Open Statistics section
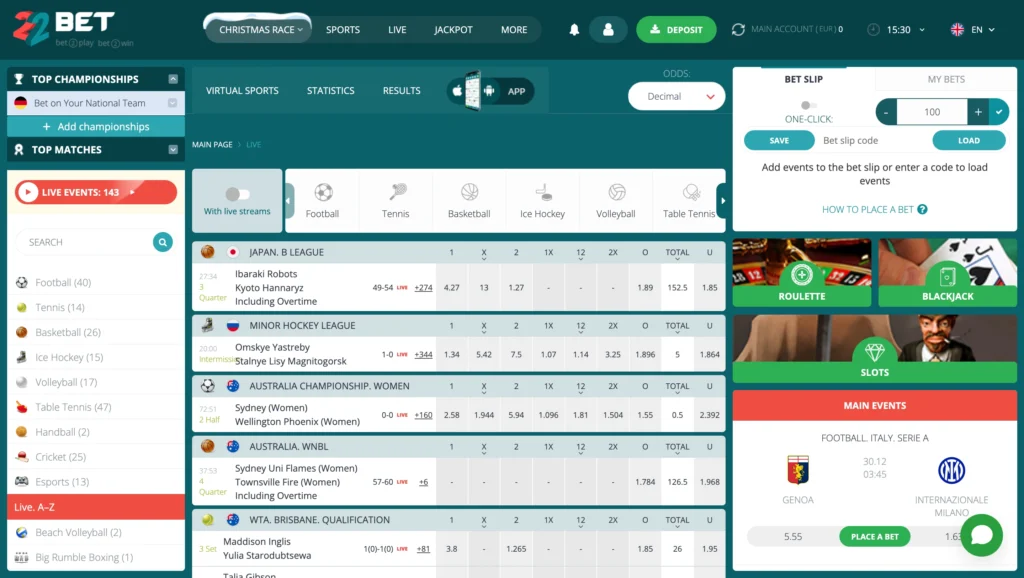The image size is (1024, 578). point(330,91)
